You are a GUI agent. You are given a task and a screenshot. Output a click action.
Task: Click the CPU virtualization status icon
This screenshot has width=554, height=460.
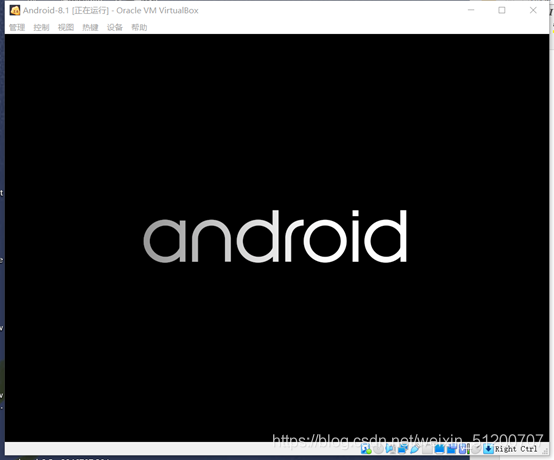465,449
